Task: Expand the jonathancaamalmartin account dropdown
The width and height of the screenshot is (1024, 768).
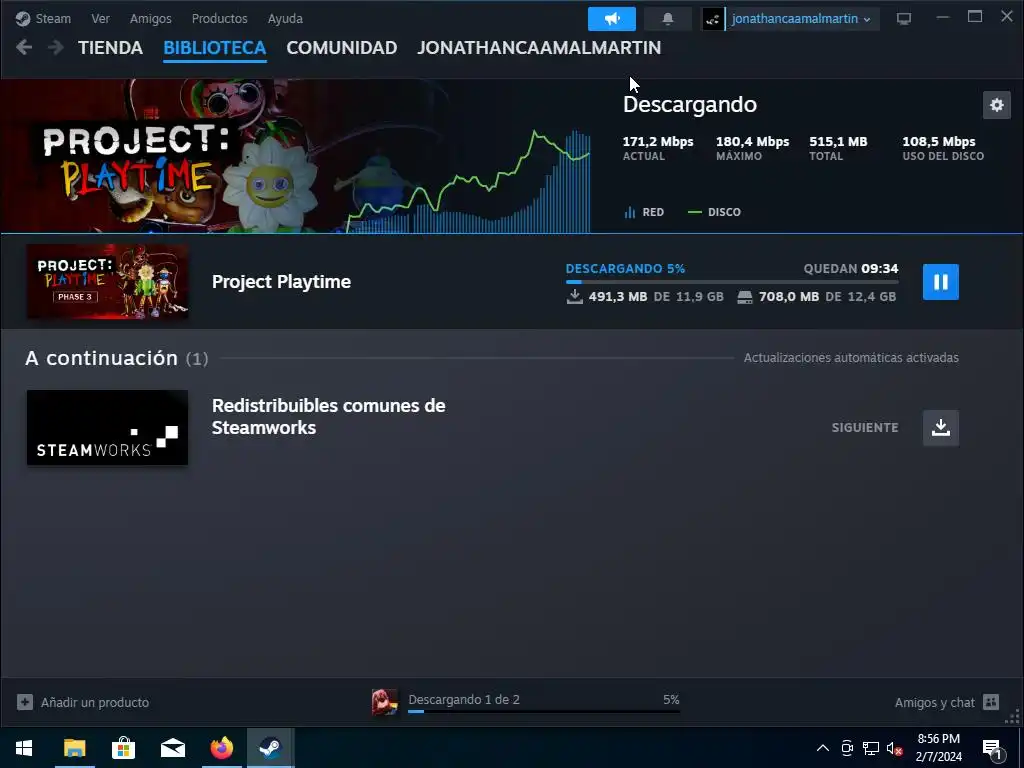Action: coord(801,19)
